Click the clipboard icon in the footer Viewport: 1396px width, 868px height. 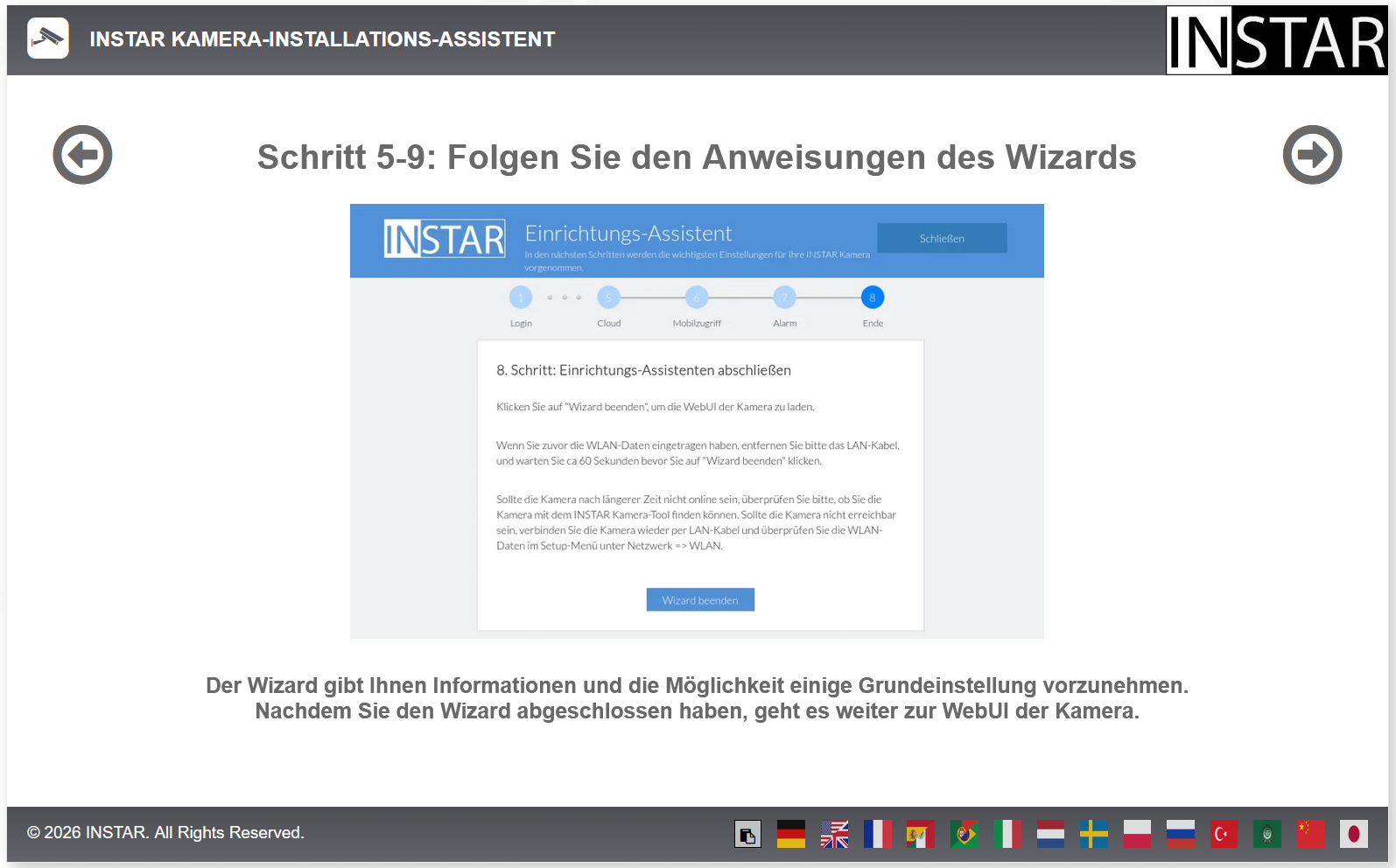[x=747, y=834]
